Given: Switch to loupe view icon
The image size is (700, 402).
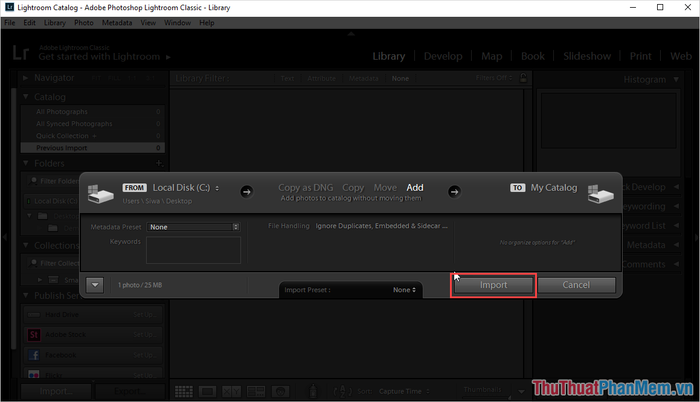Looking at the screenshot, I should tap(207, 392).
